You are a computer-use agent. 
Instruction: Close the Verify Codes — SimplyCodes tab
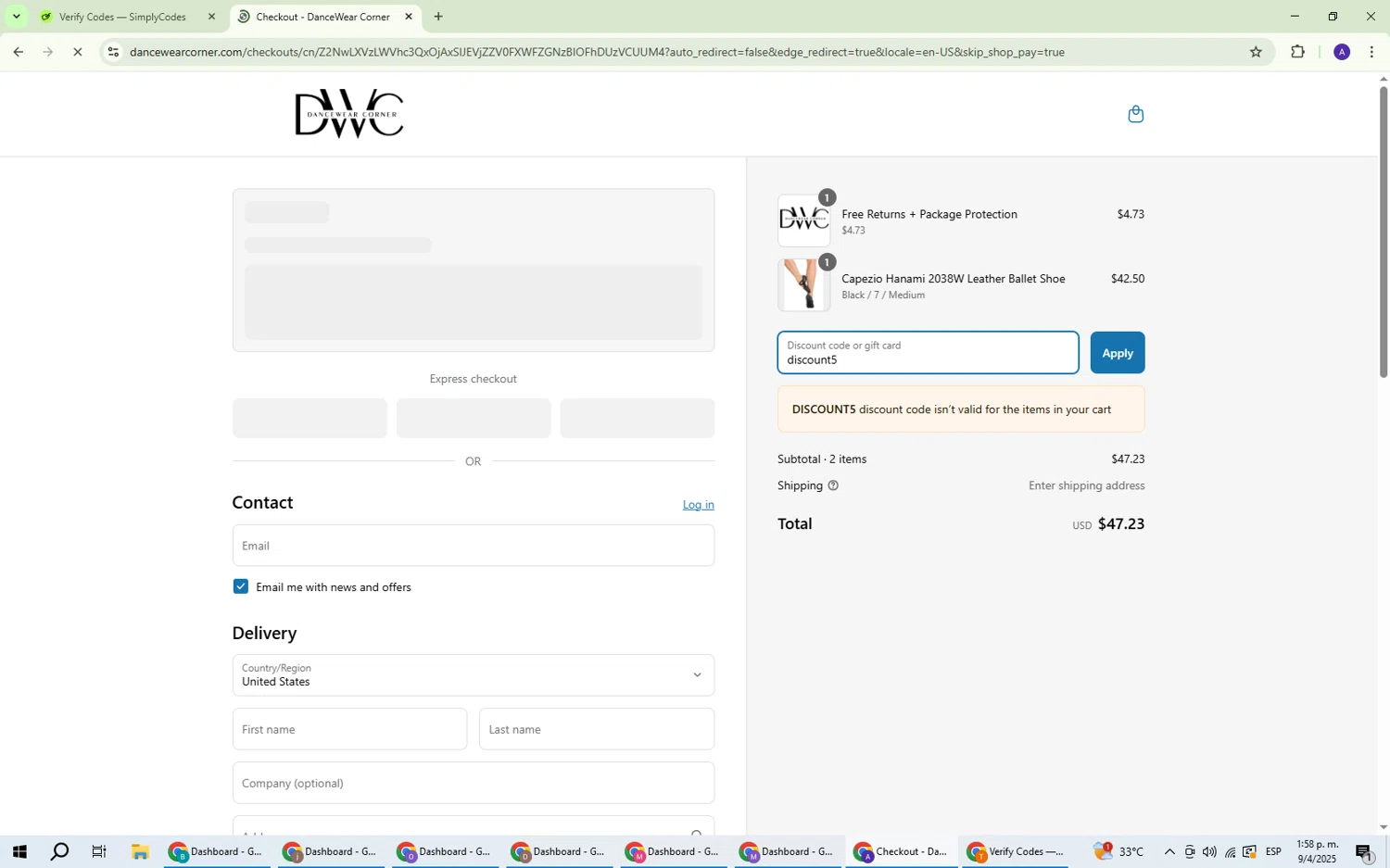pyautogui.click(x=211, y=17)
